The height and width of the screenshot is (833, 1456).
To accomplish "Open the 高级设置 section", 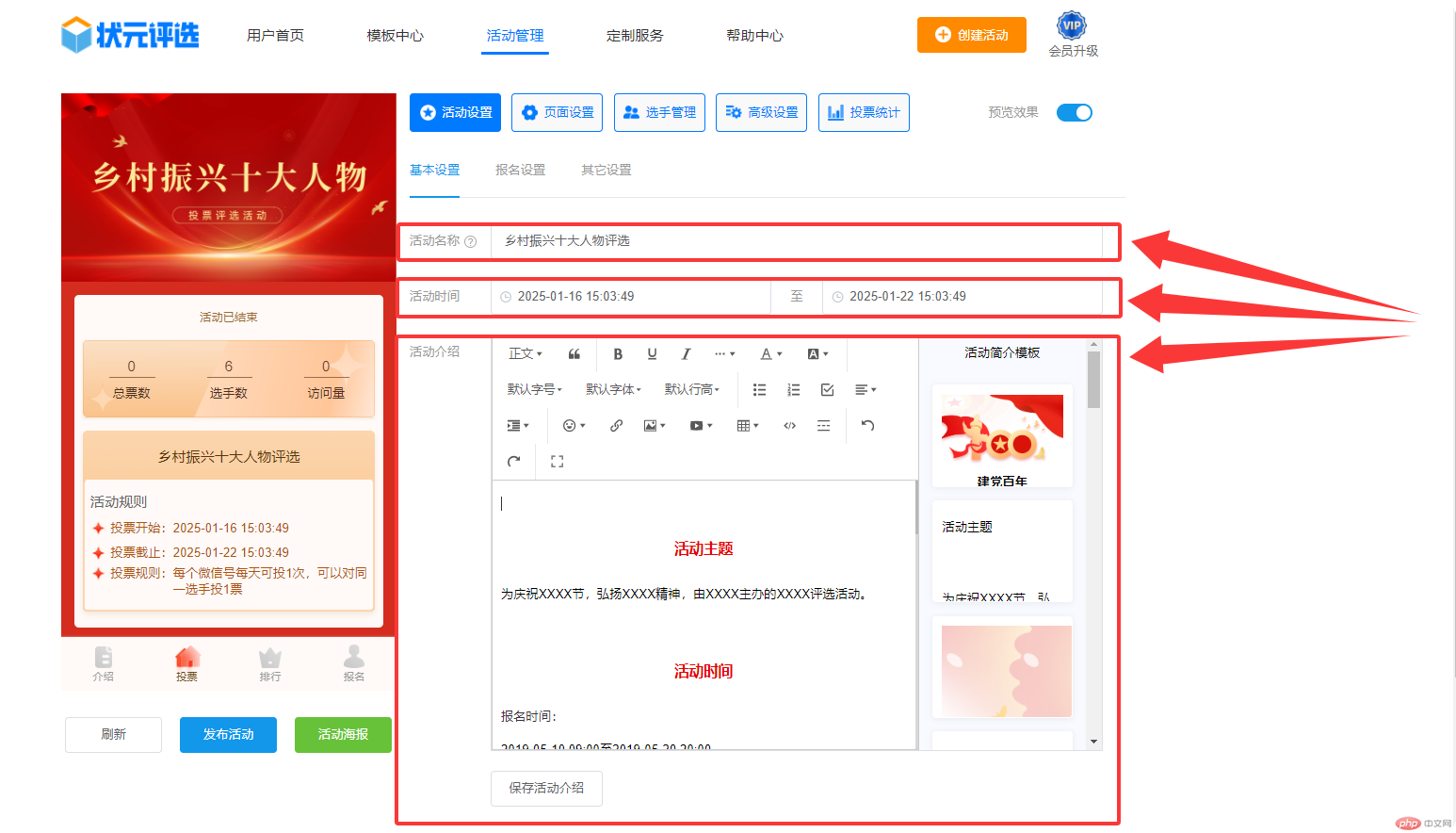I will coord(761,112).
